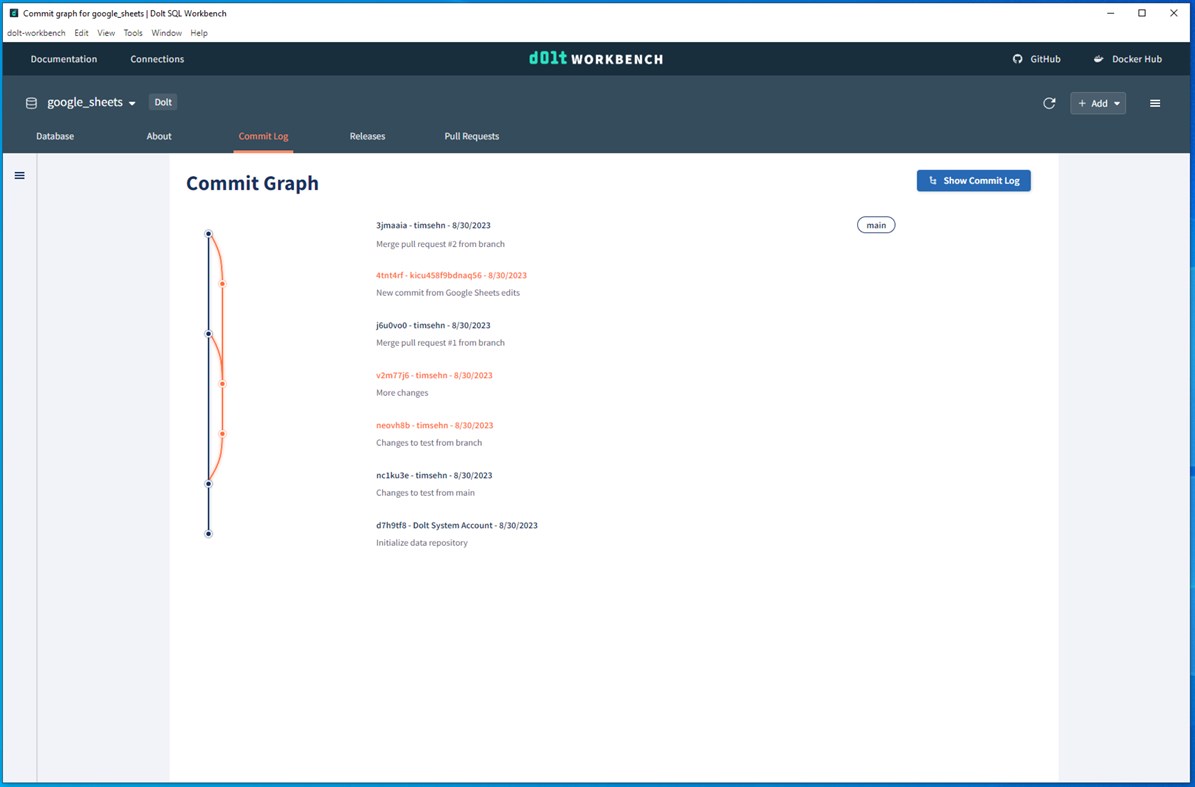Viewport: 1195px width, 787px height.
Task: Click the refresh icon in database header
Action: pyautogui.click(x=1049, y=103)
